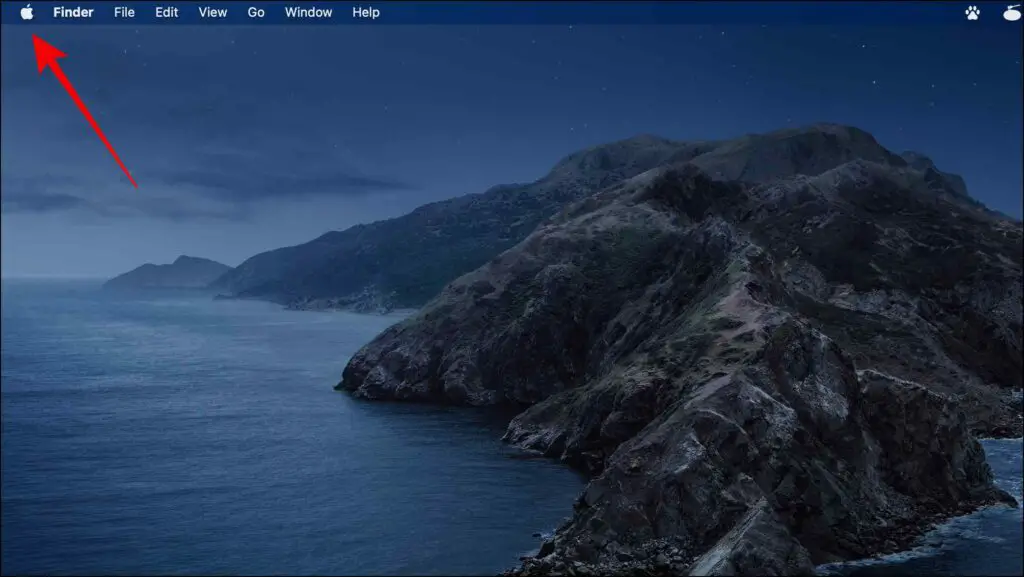Open the Go menu
This screenshot has width=1024, height=577.
[256, 12]
